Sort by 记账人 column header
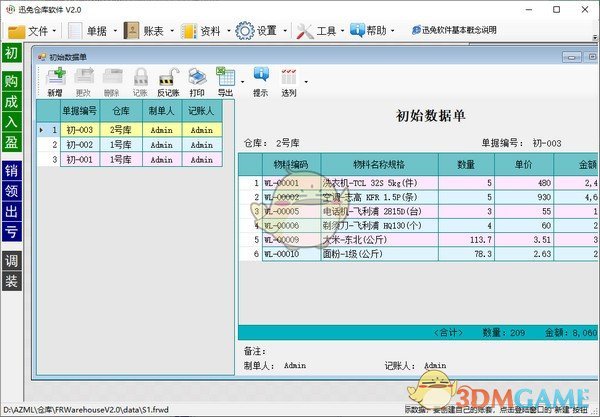The width and height of the screenshot is (600, 417). click(x=202, y=111)
